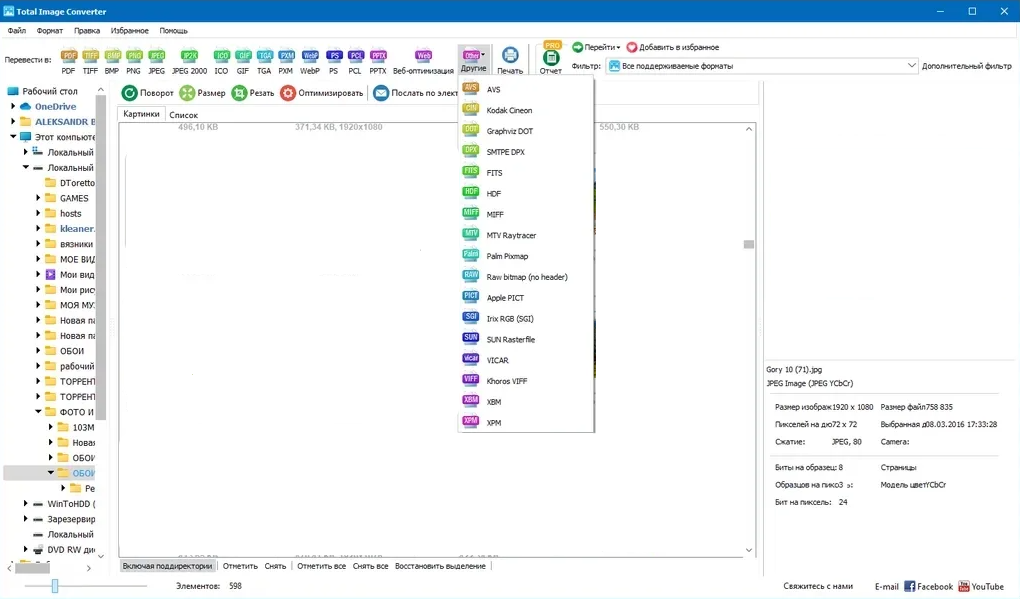
Task: Click the Оптимизировать optimize button
Action: click(321, 93)
